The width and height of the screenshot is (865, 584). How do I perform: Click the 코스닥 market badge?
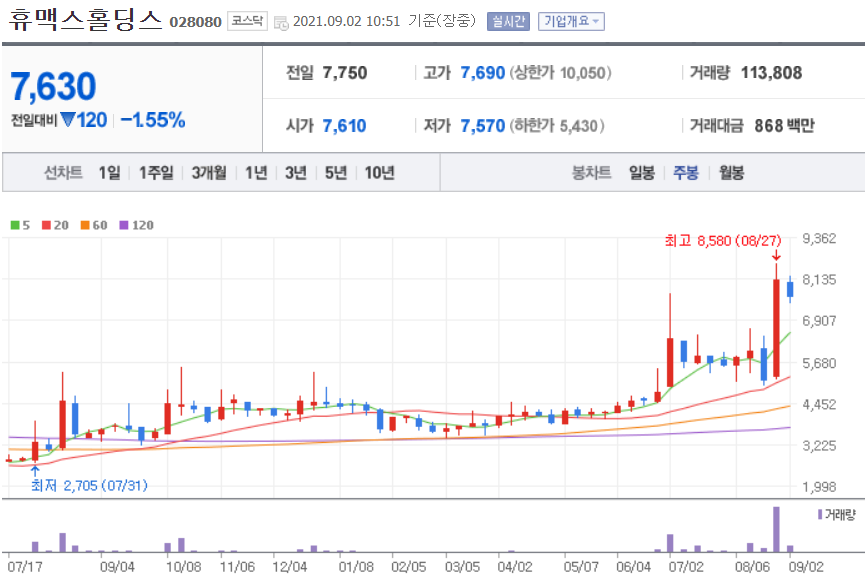(x=247, y=21)
